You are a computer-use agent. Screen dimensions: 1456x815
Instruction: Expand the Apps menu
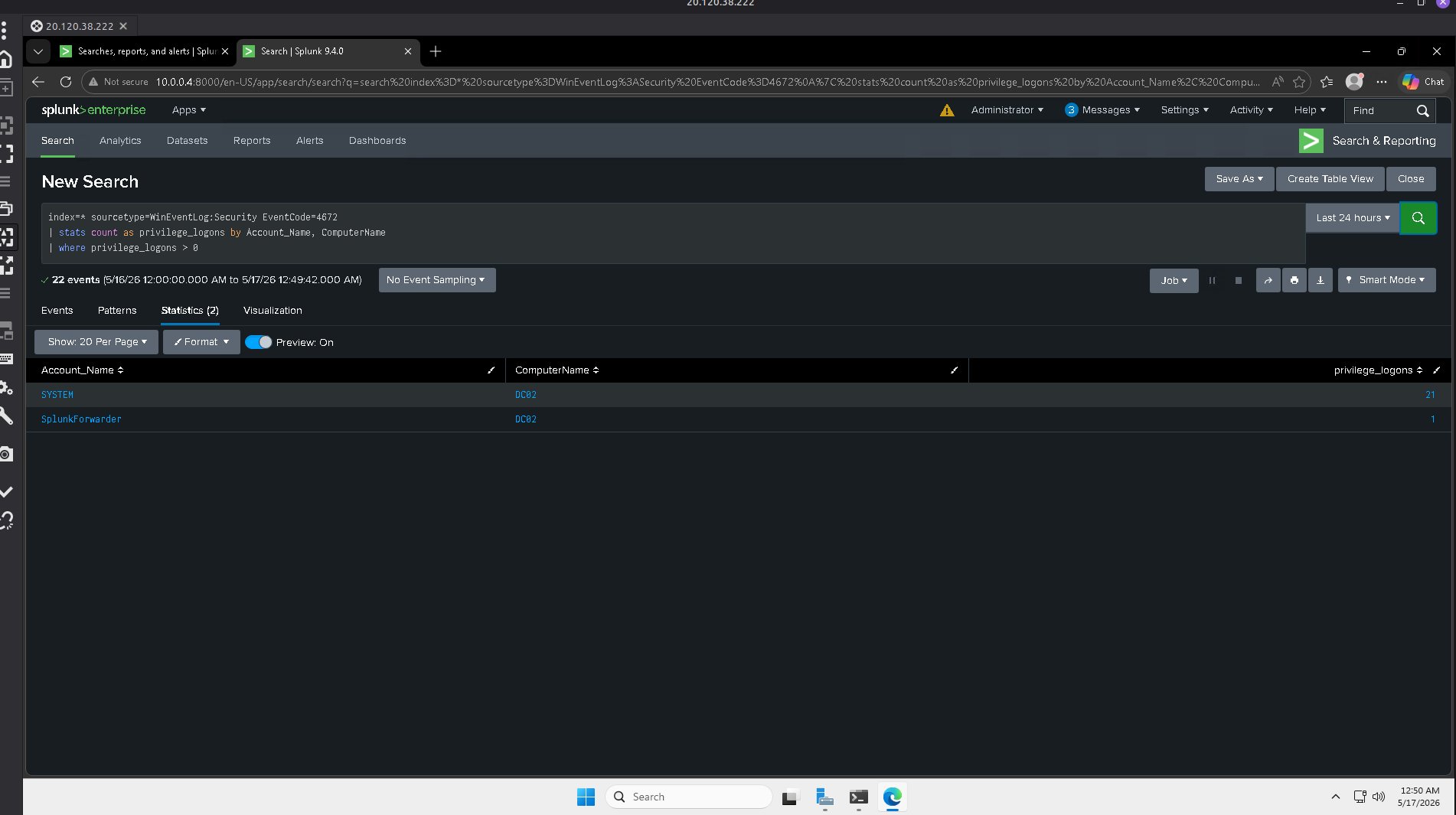pyautogui.click(x=188, y=110)
